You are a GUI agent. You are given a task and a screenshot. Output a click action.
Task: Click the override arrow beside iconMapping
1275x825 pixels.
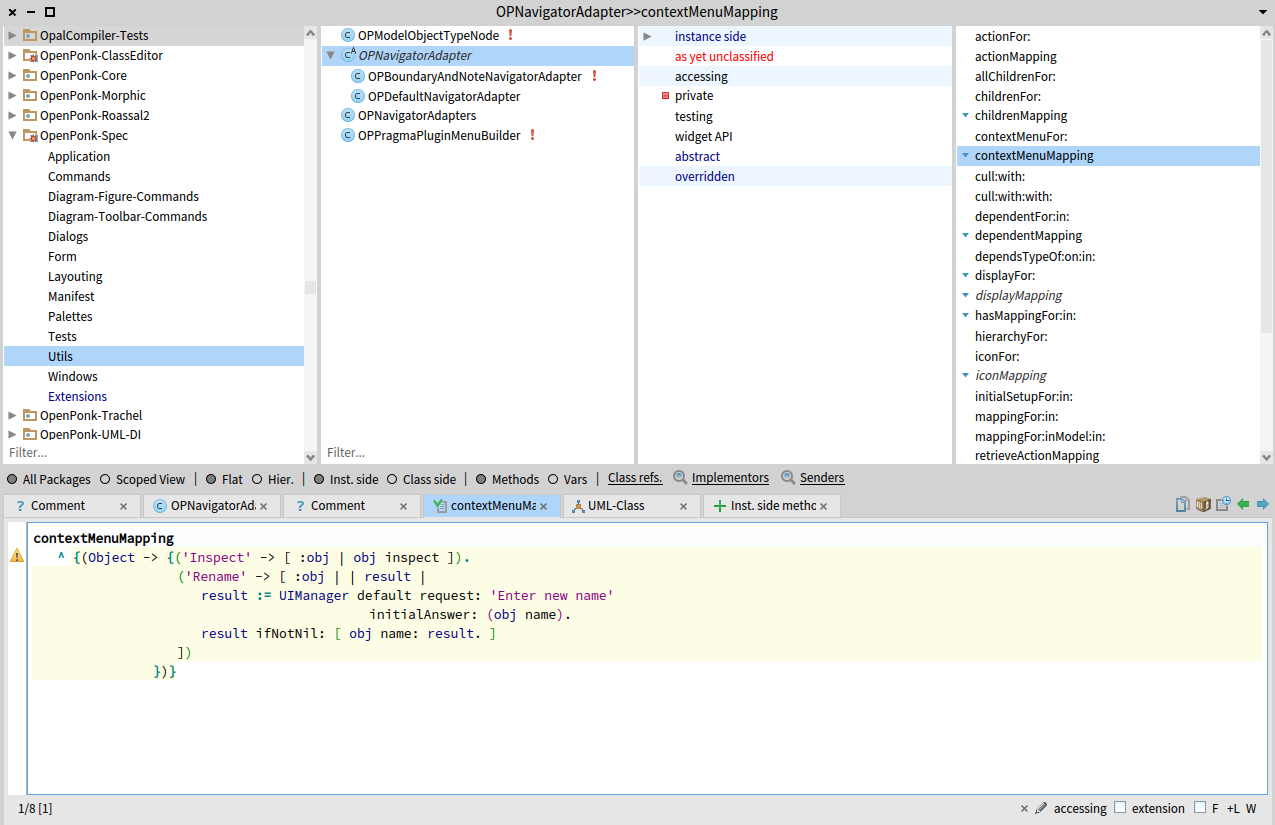[965, 376]
